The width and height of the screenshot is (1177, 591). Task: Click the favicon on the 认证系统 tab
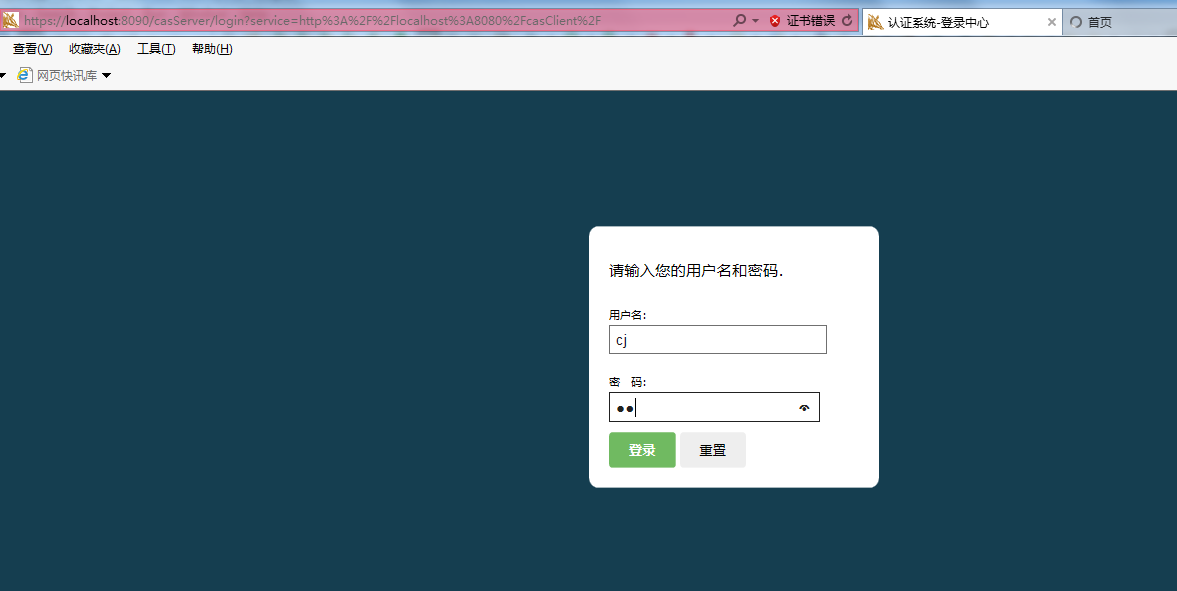[x=875, y=23]
